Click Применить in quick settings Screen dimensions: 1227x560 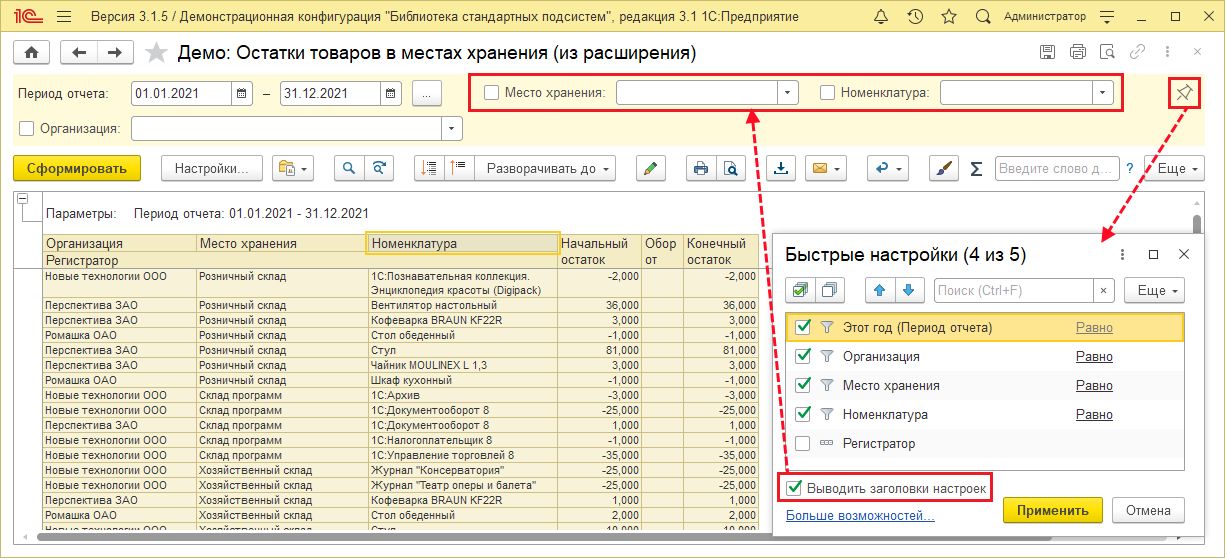[x=1053, y=510]
